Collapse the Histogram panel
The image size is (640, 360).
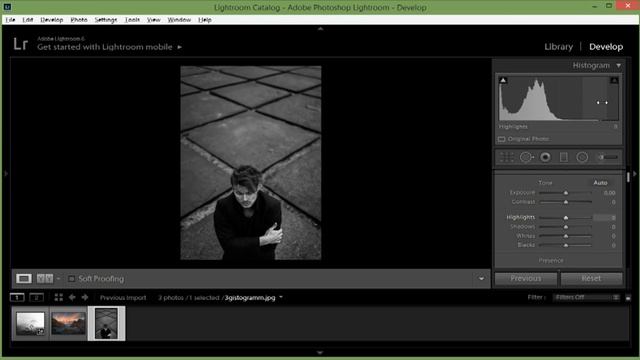click(x=618, y=66)
